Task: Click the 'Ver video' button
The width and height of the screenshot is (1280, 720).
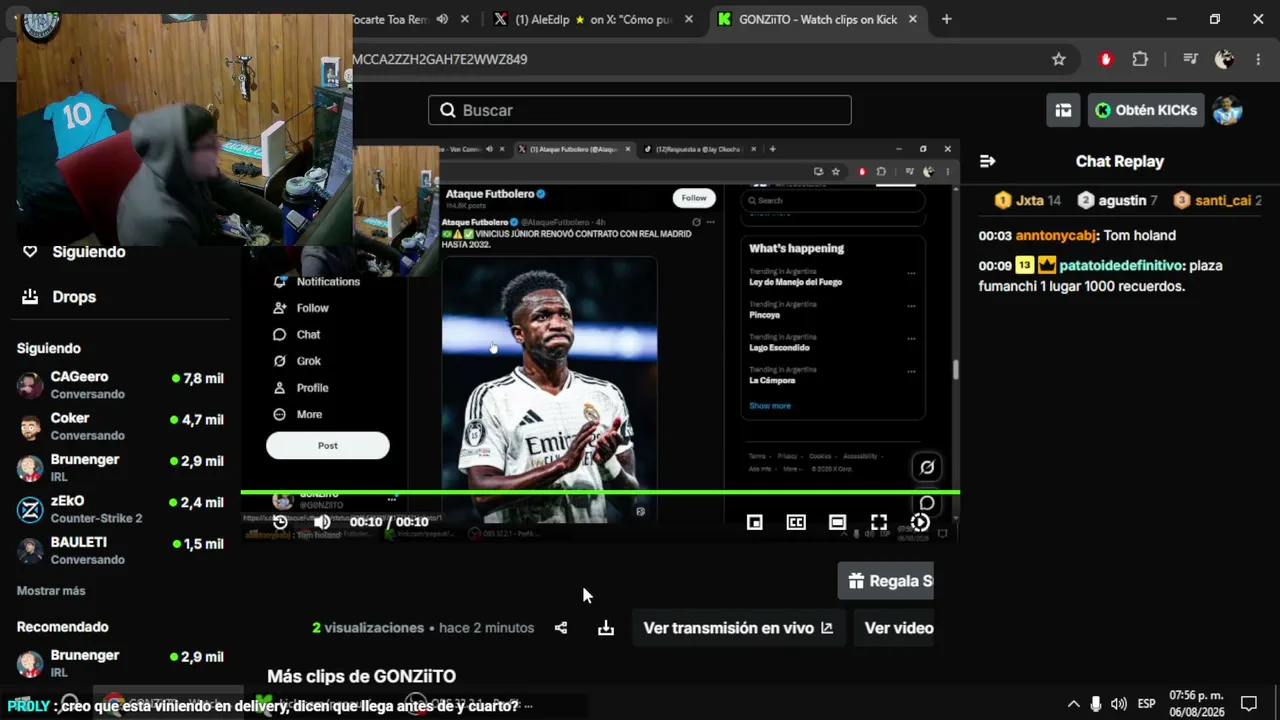Action: pos(894,628)
